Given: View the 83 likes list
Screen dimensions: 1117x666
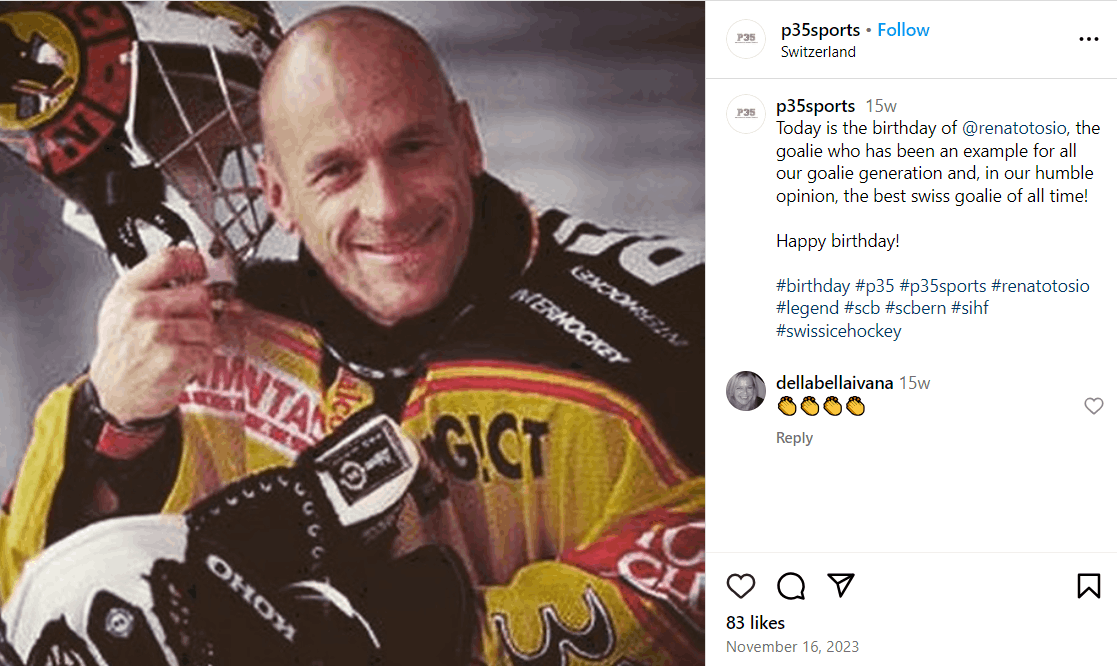Looking at the screenshot, I should click(755, 623).
